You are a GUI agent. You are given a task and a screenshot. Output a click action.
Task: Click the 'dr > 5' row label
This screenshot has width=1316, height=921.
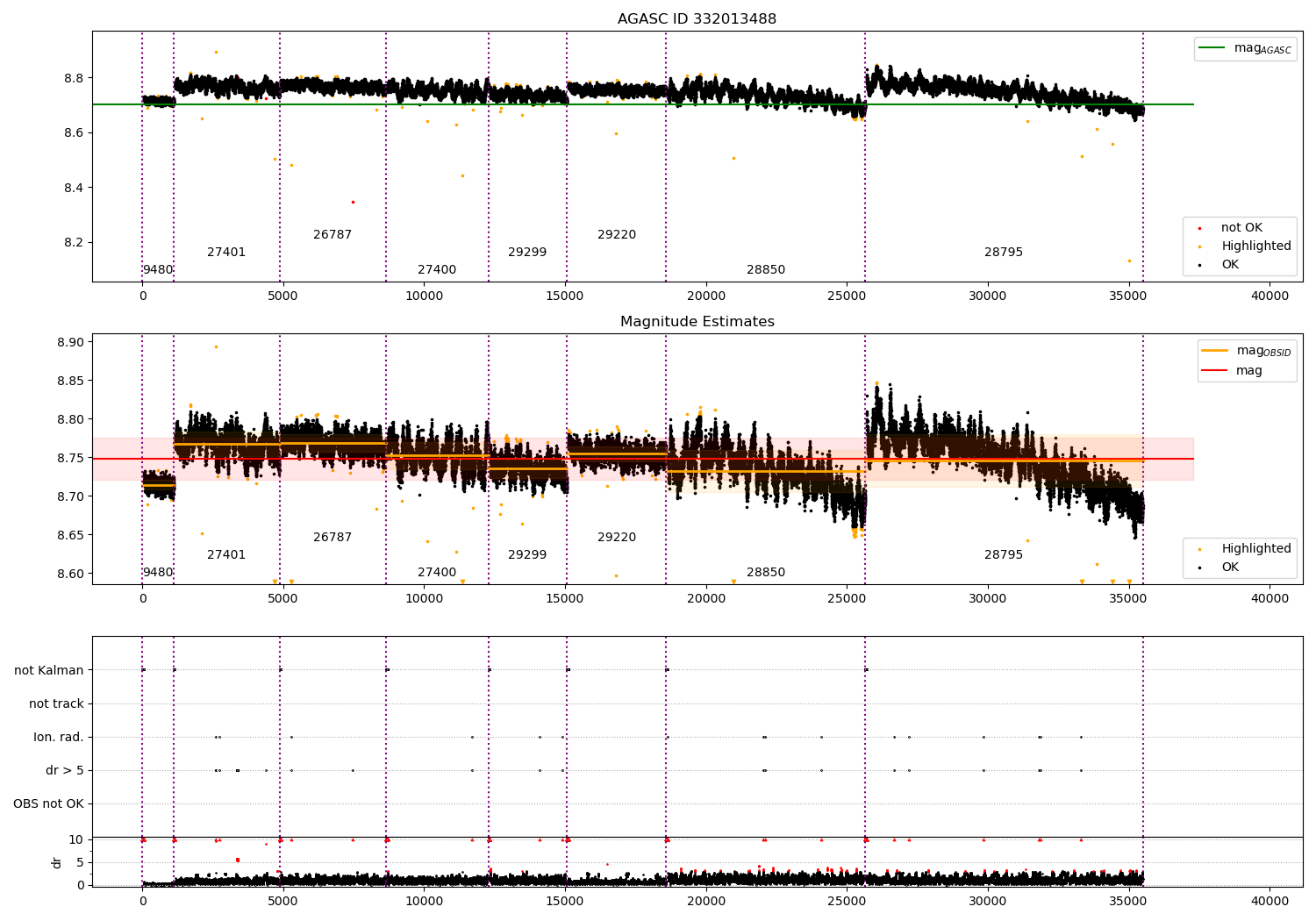tap(65, 770)
